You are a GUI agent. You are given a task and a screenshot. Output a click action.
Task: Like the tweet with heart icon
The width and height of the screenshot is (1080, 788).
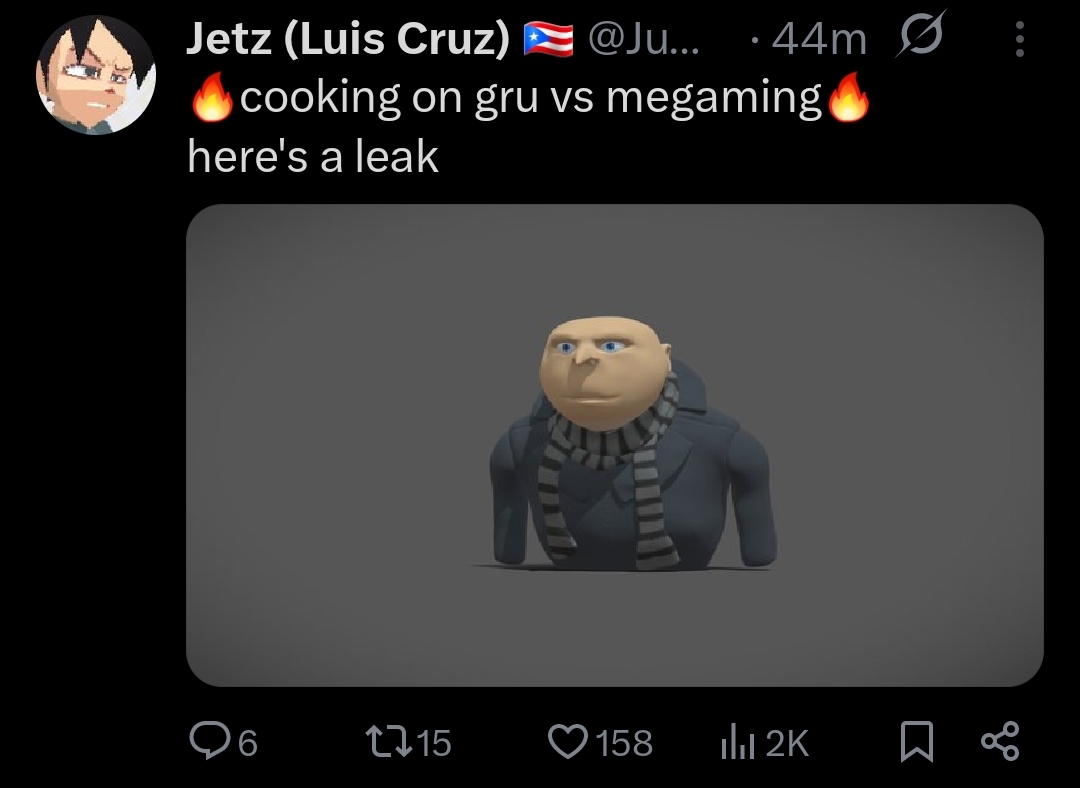pos(568,742)
